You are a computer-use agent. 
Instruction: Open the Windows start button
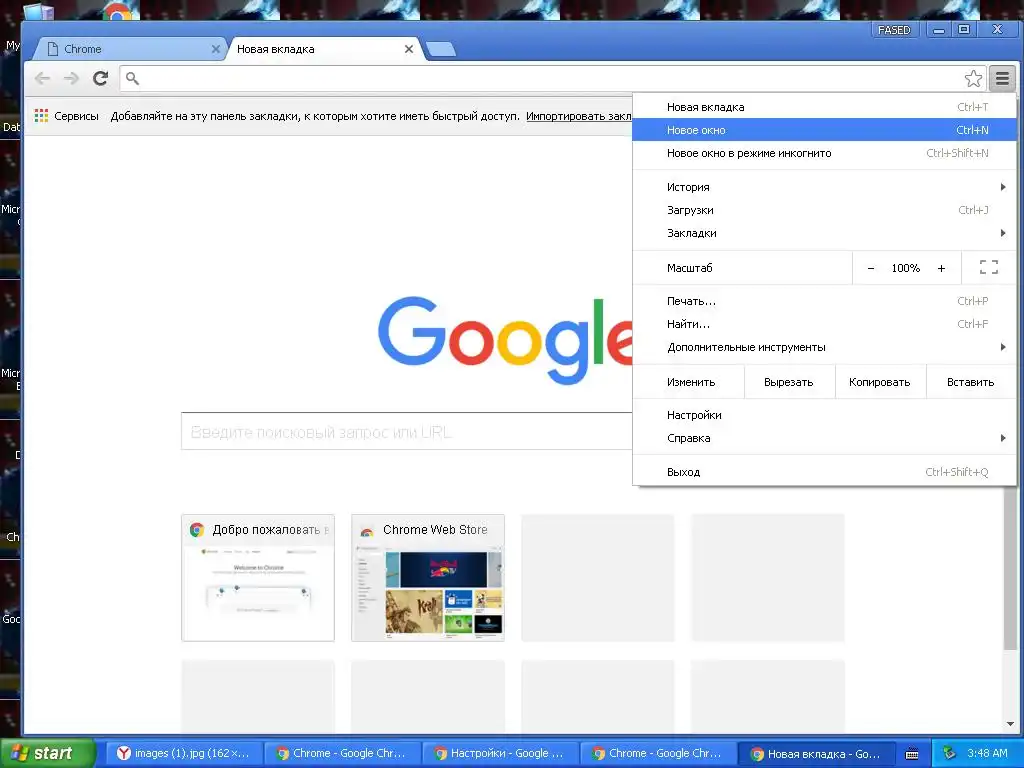(48, 753)
